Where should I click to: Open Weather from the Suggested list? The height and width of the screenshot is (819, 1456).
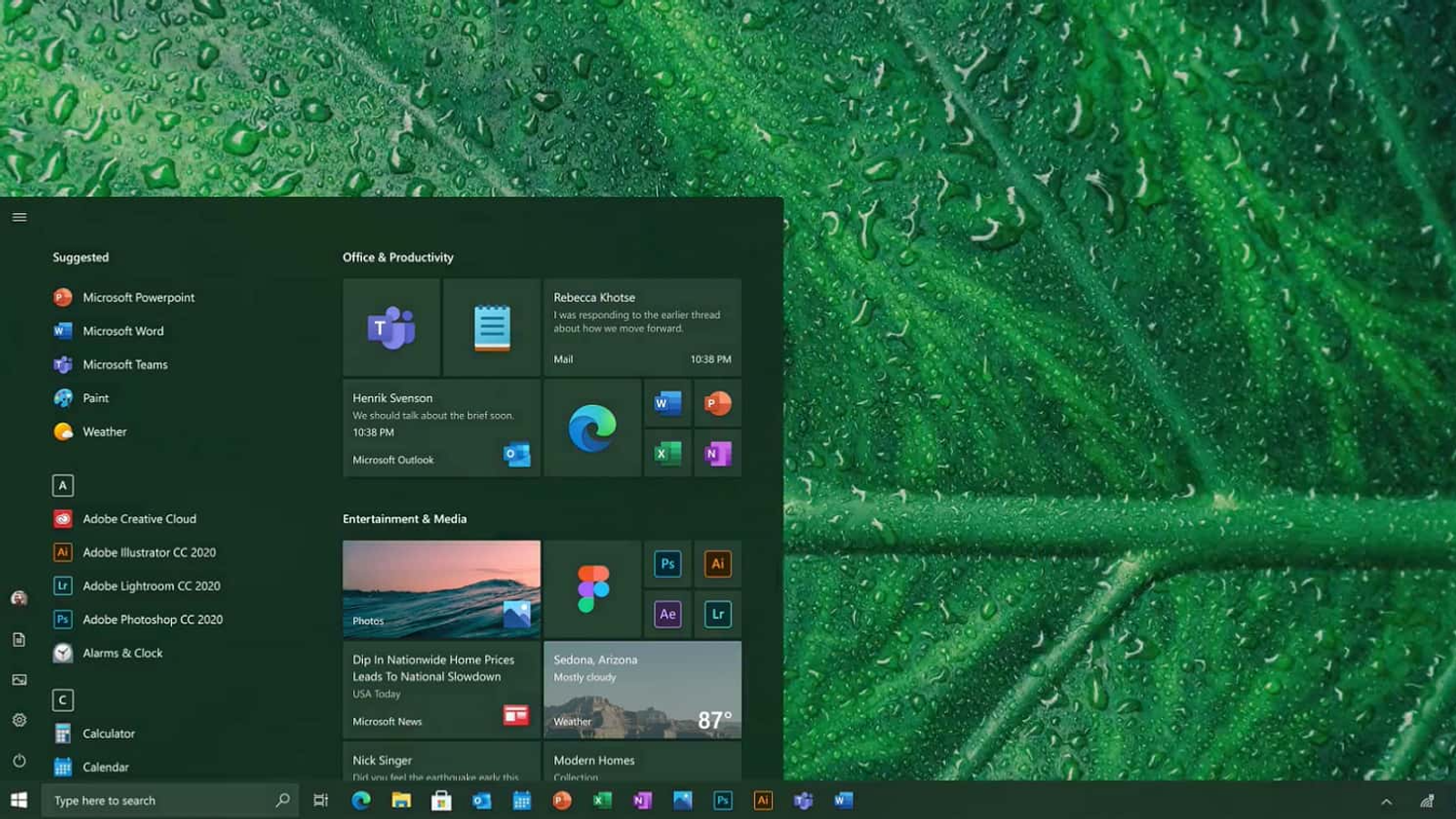click(x=90, y=432)
